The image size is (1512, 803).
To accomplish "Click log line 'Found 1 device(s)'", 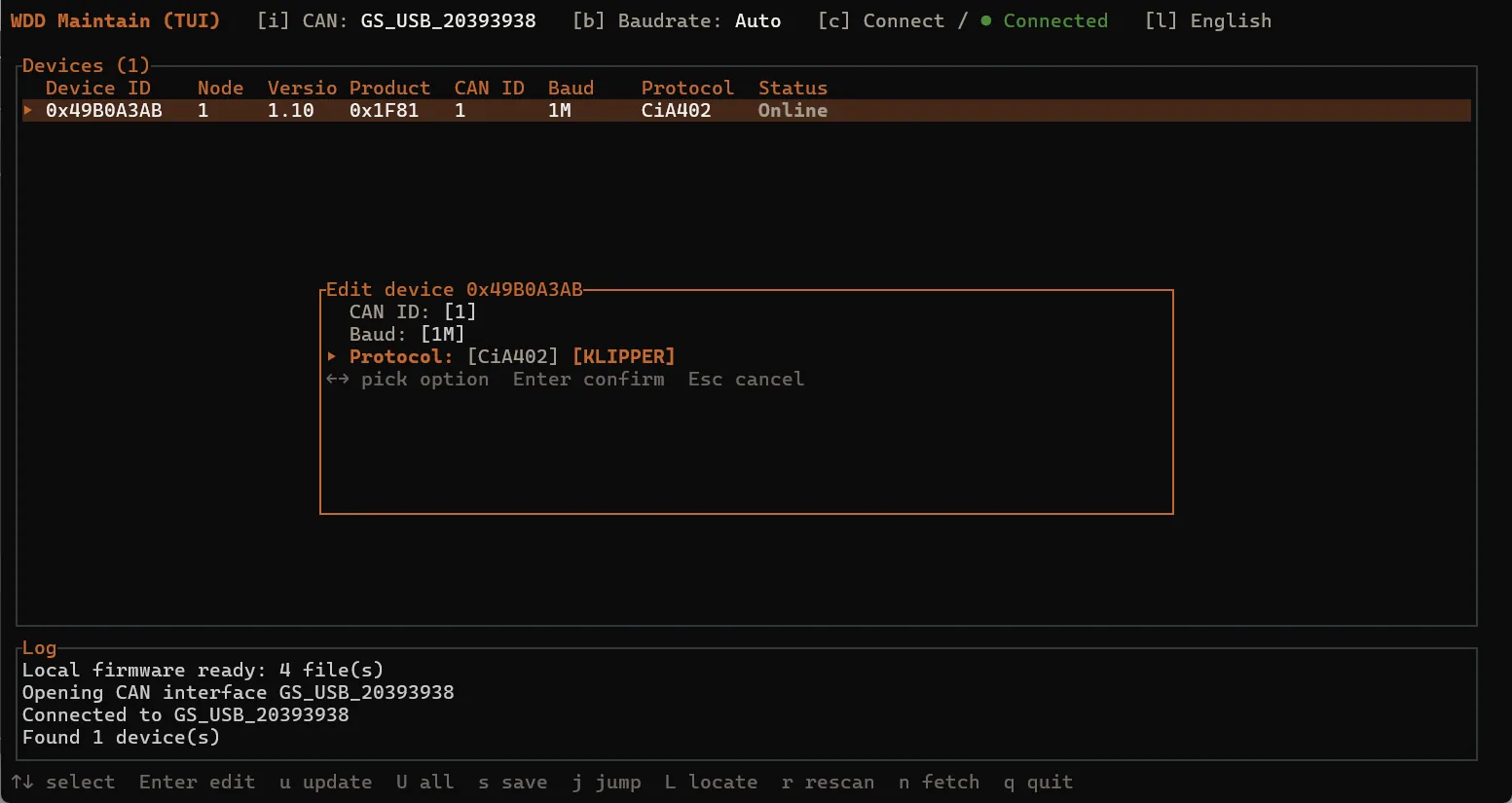I will [121, 737].
